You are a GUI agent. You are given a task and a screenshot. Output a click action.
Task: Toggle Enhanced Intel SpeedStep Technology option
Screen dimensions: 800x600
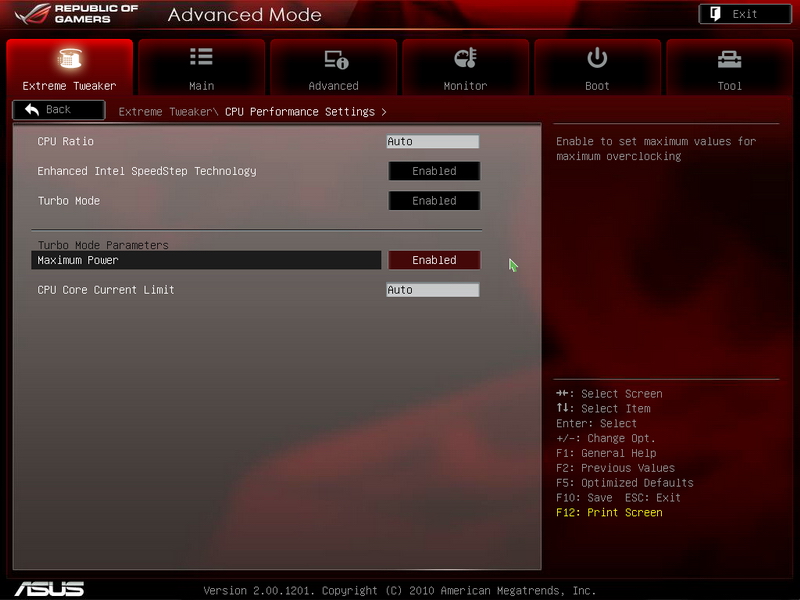click(434, 171)
